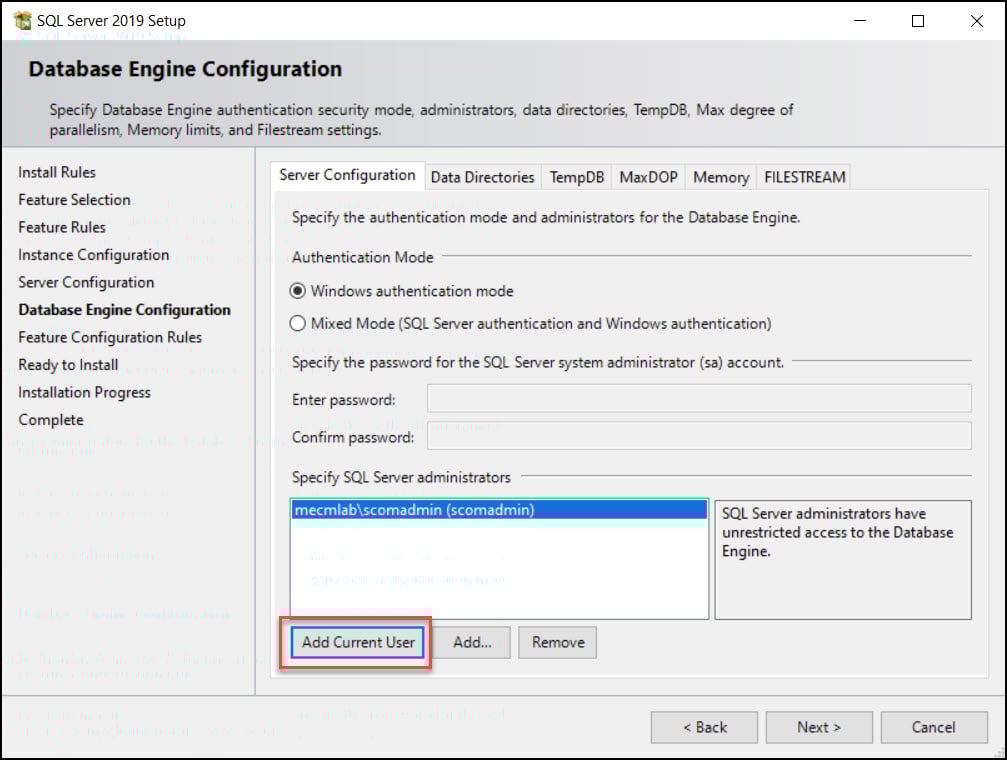Click Instance Configuration step in sidebar
Screen dimensions: 1007x760
pos(94,255)
